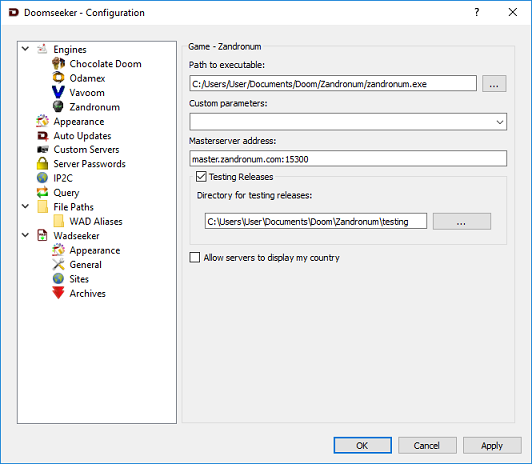Open the Auto Updates settings page
The width and height of the screenshot is (532, 464).
click(x=82, y=136)
